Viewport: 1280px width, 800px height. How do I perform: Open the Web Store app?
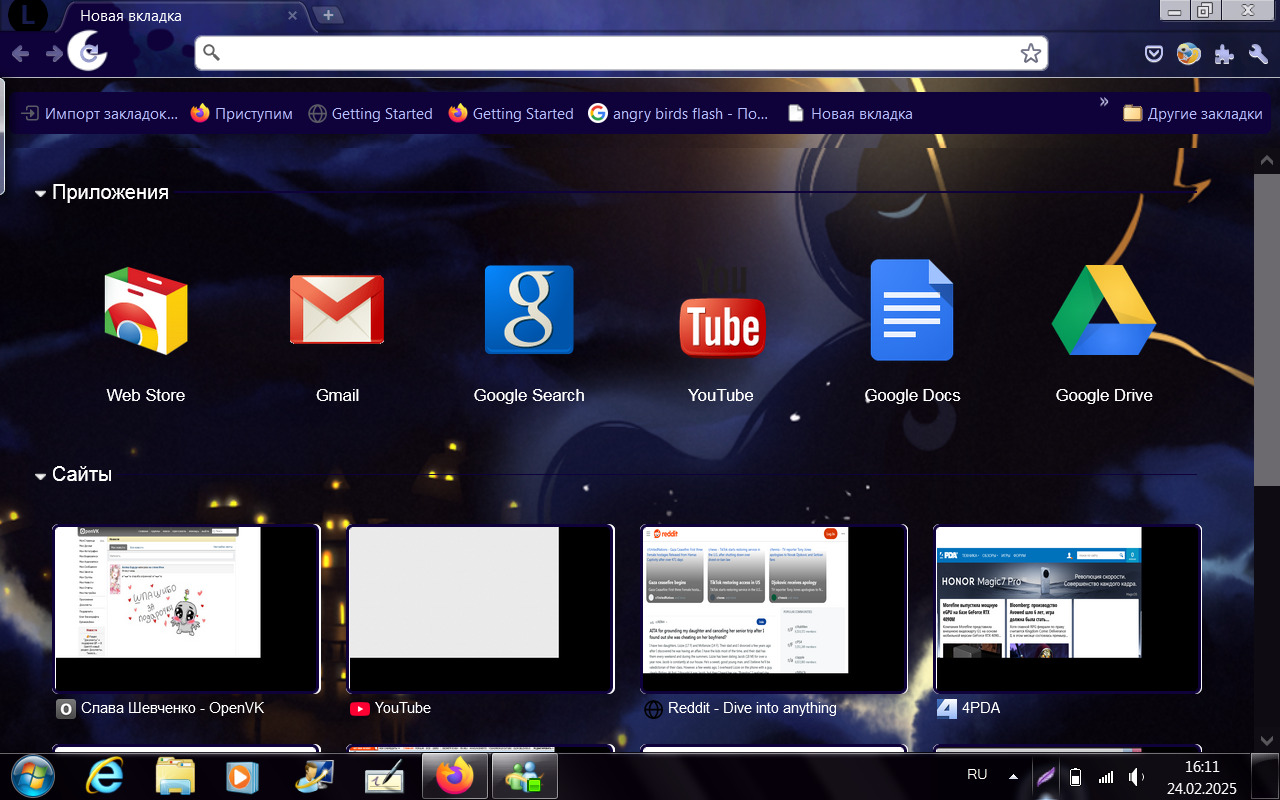tap(146, 311)
